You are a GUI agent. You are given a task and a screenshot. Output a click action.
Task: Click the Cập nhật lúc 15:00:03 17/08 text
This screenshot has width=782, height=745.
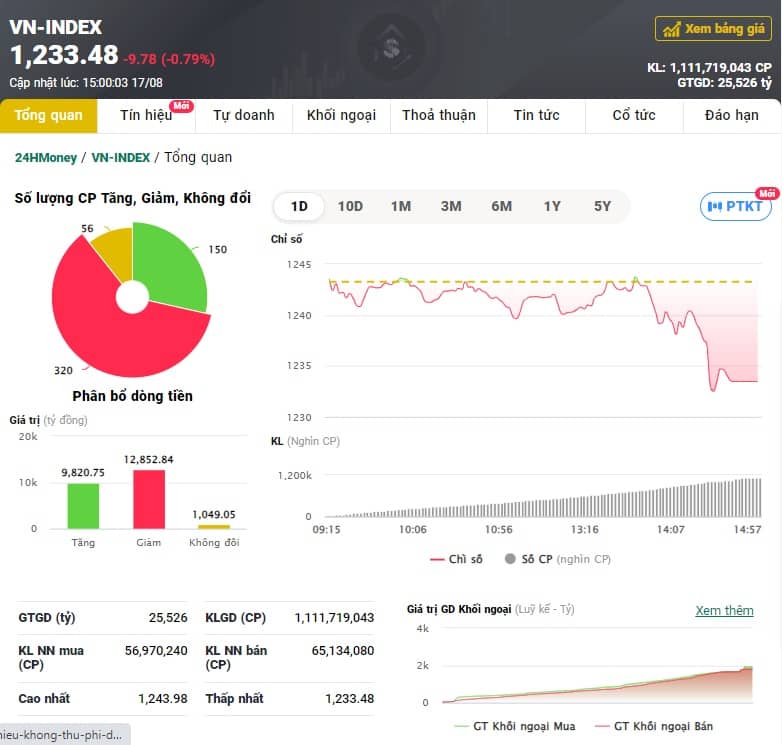pyautogui.click(x=86, y=83)
